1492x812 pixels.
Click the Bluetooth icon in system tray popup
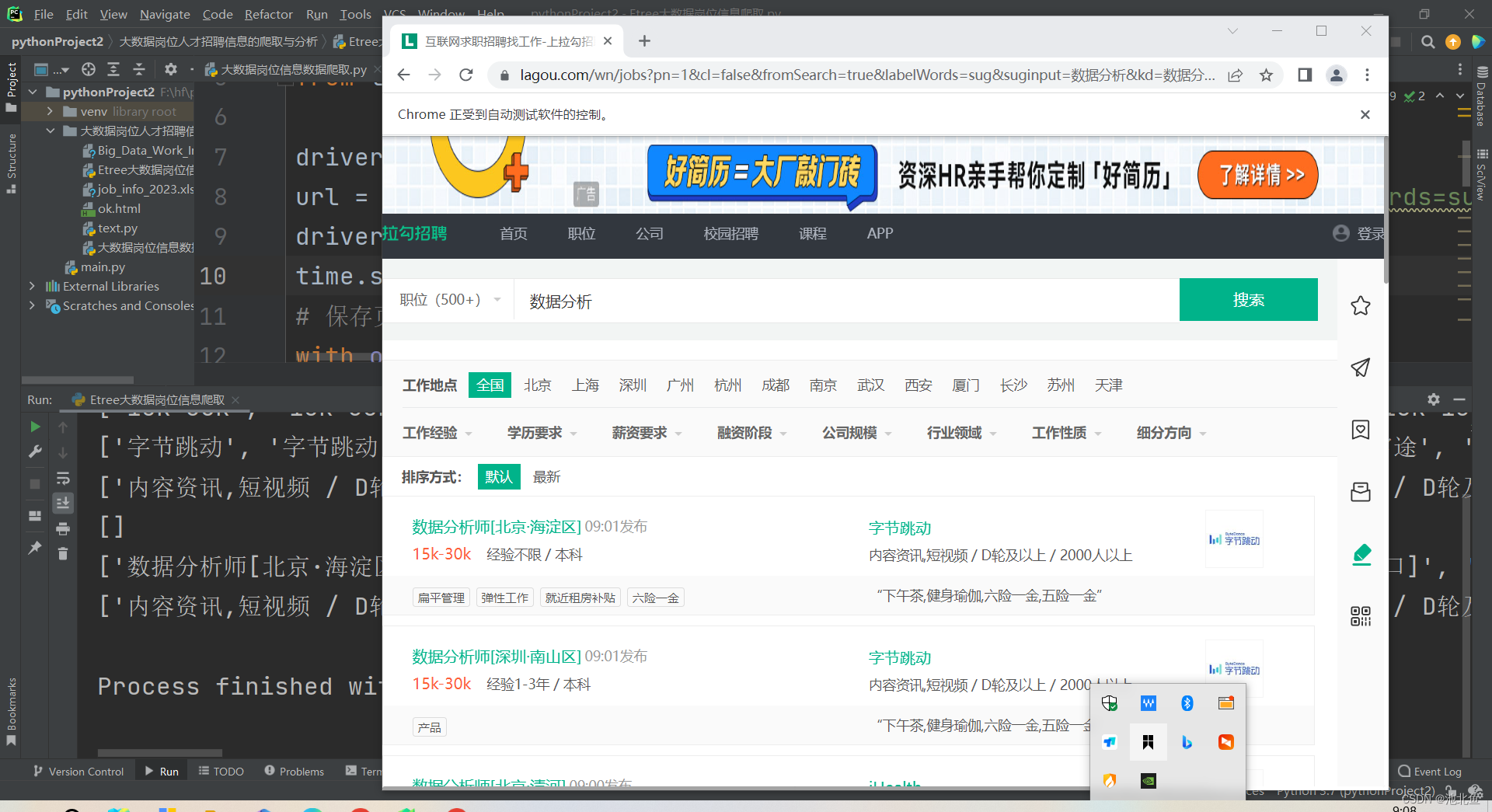[x=1187, y=703]
